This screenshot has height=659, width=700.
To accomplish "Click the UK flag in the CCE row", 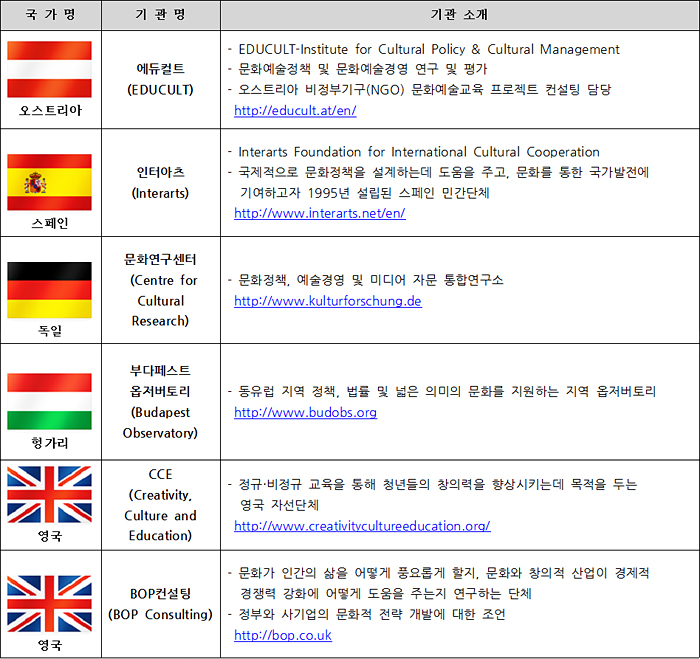I will pos(50,494).
